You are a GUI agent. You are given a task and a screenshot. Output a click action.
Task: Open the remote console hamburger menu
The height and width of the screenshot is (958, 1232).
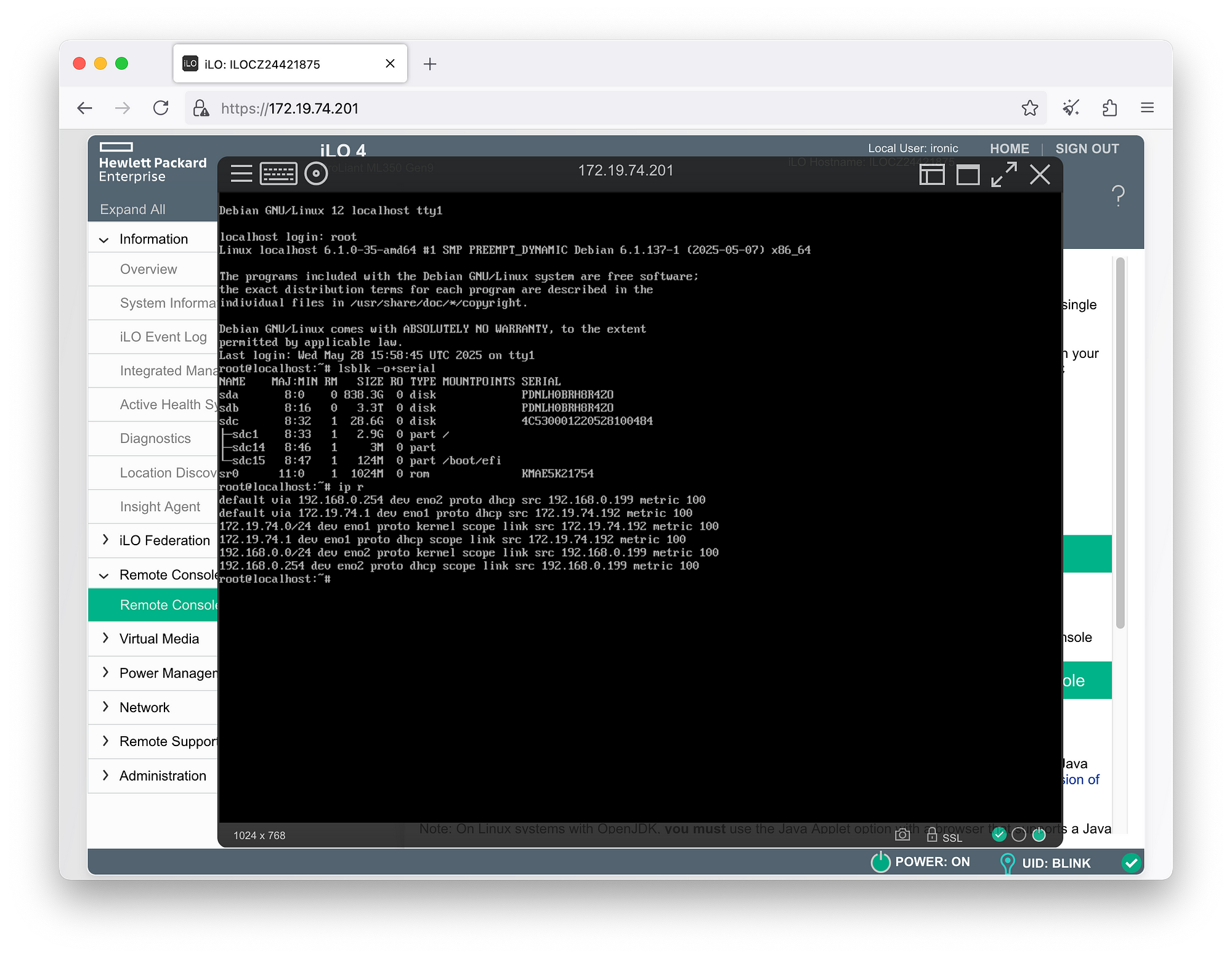click(241, 174)
